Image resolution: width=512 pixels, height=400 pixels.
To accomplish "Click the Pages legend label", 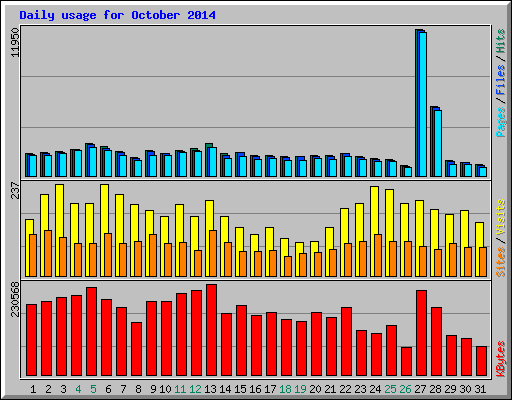I will click(x=501, y=122).
